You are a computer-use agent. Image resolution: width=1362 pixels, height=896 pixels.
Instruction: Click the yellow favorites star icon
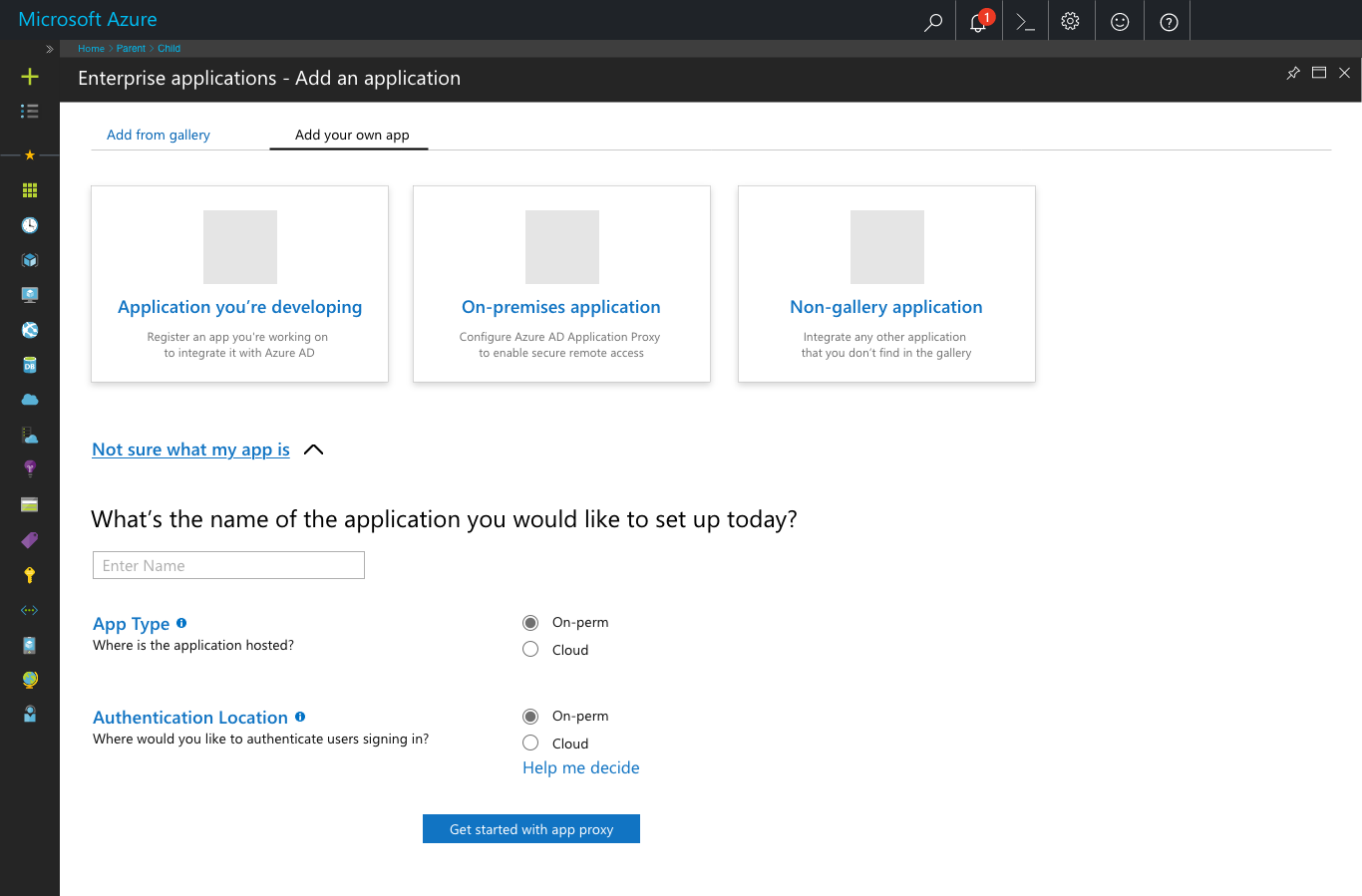coord(30,154)
